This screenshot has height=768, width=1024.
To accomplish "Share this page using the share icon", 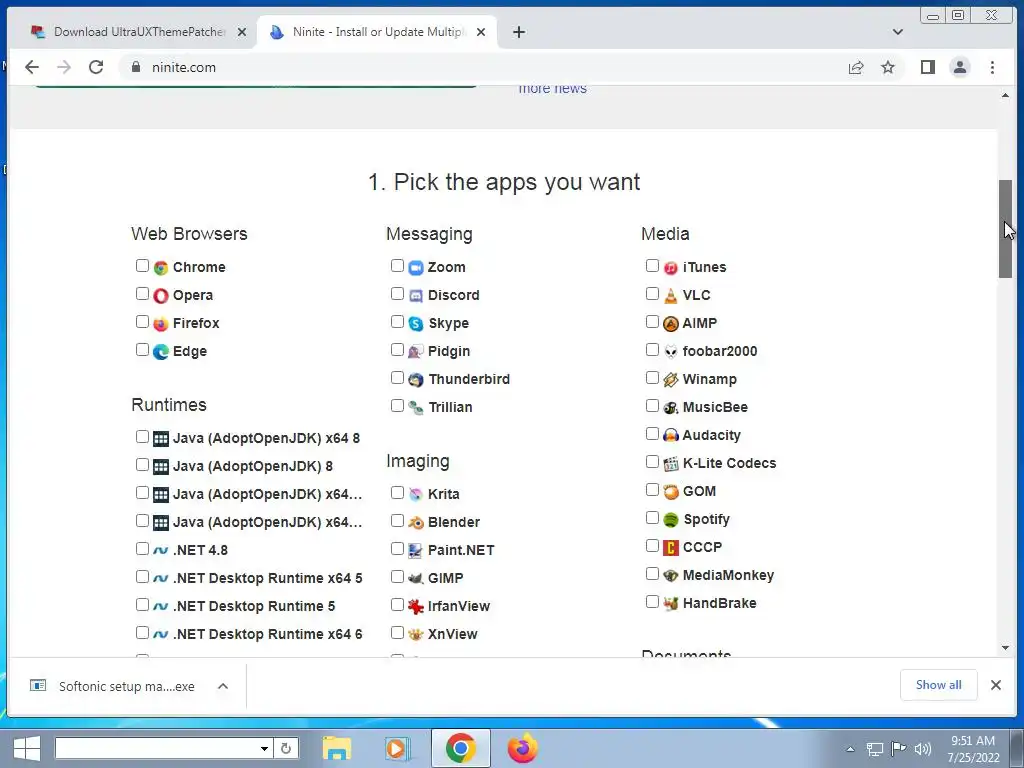I will (856, 67).
